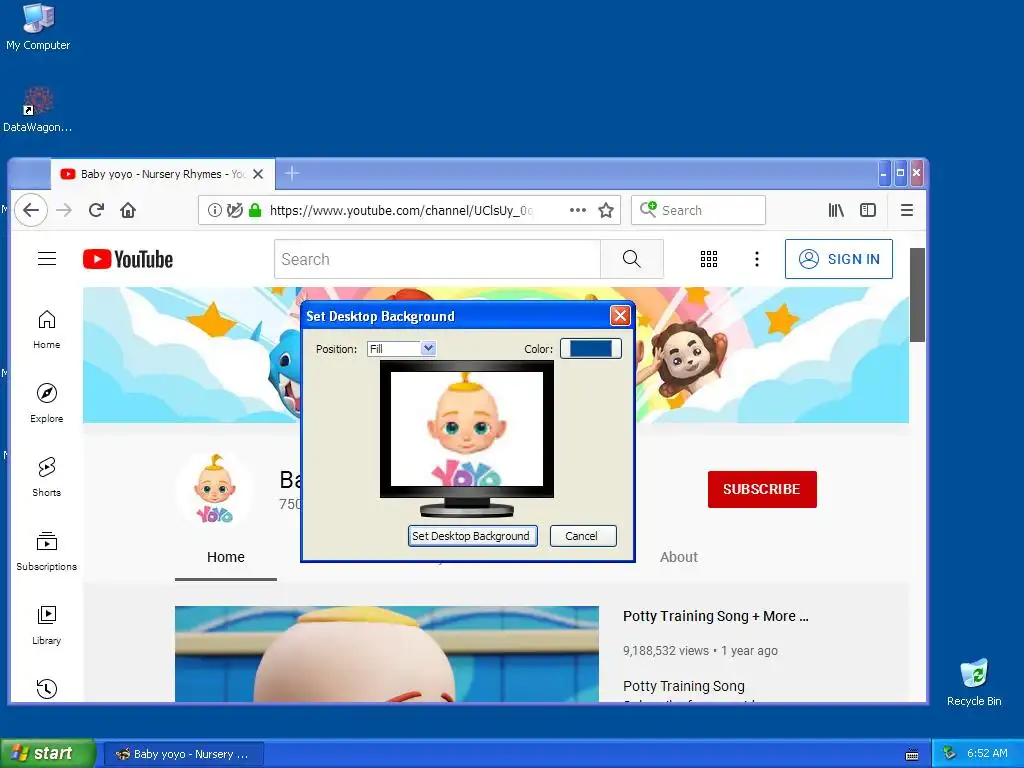This screenshot has height=768, width=1024.
Task: Click Potty Training Song description text
Action: click(684, 686)
